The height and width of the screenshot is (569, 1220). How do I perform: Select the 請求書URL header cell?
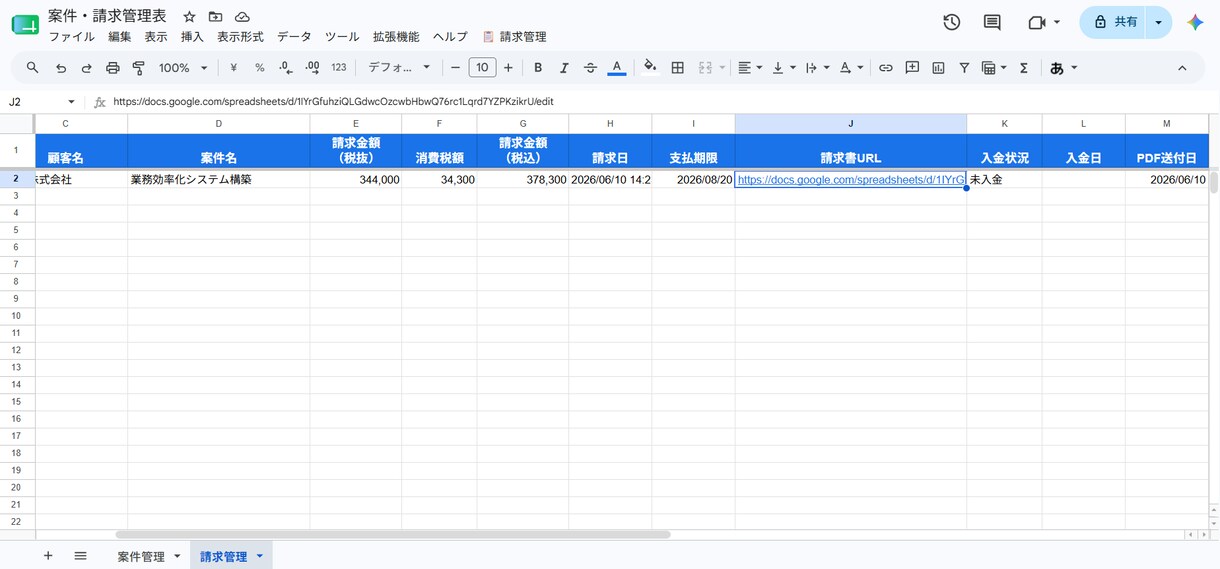(x=851, y=151)
